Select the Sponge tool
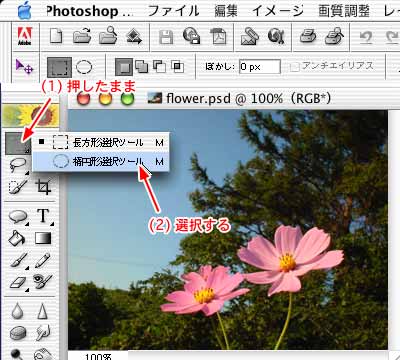400x360 pixels. [18, 333]
